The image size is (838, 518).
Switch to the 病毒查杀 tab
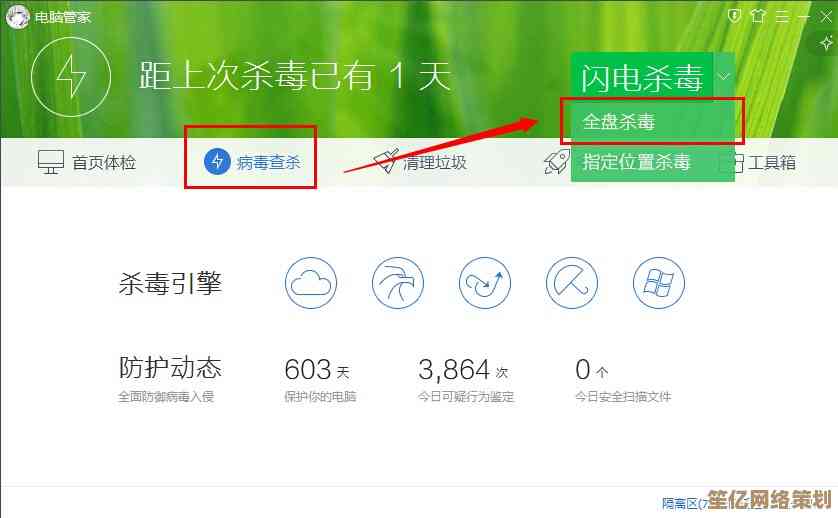click(253, 162)
